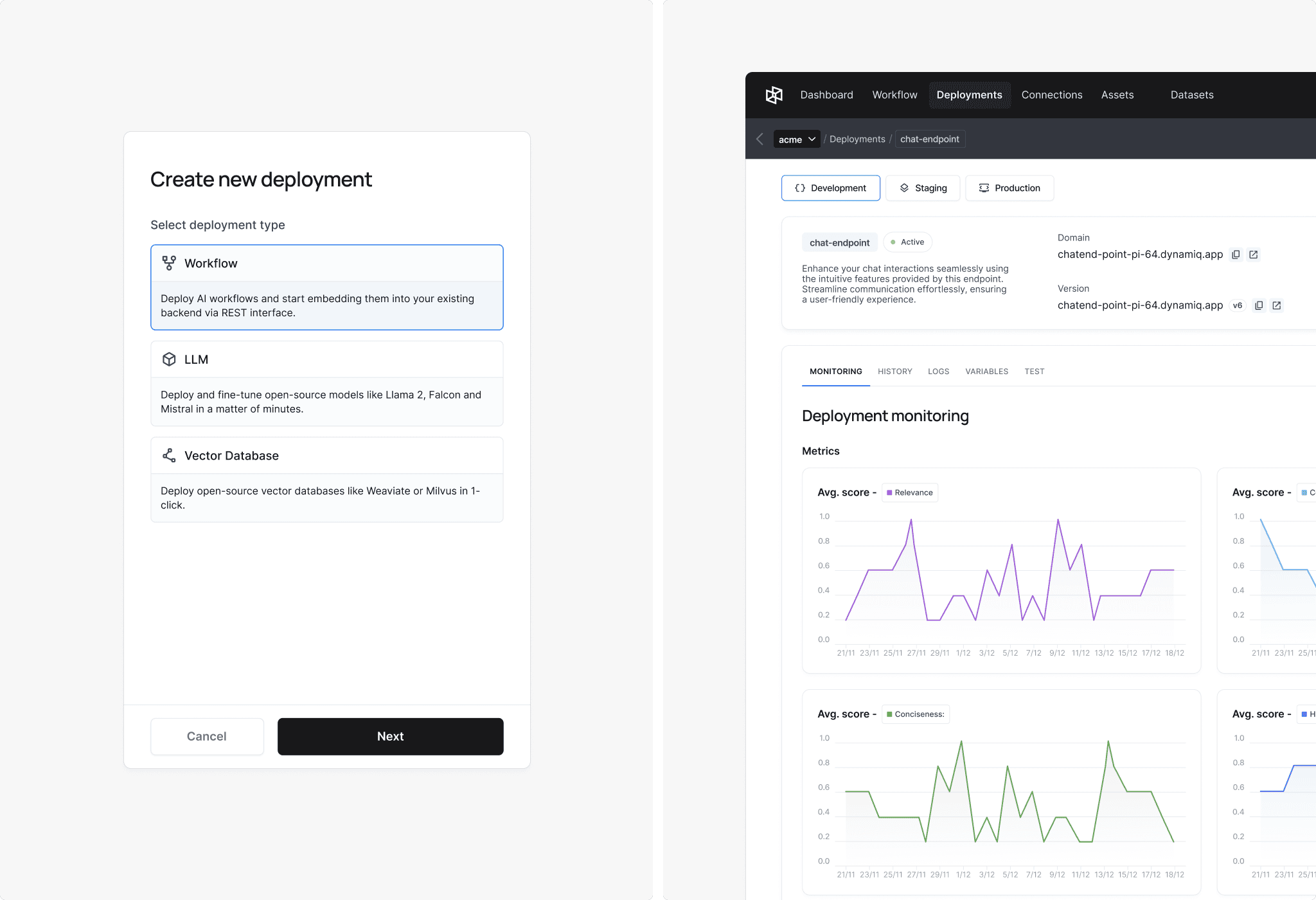Click the purple Relevance legend swatch

(889, 492)
